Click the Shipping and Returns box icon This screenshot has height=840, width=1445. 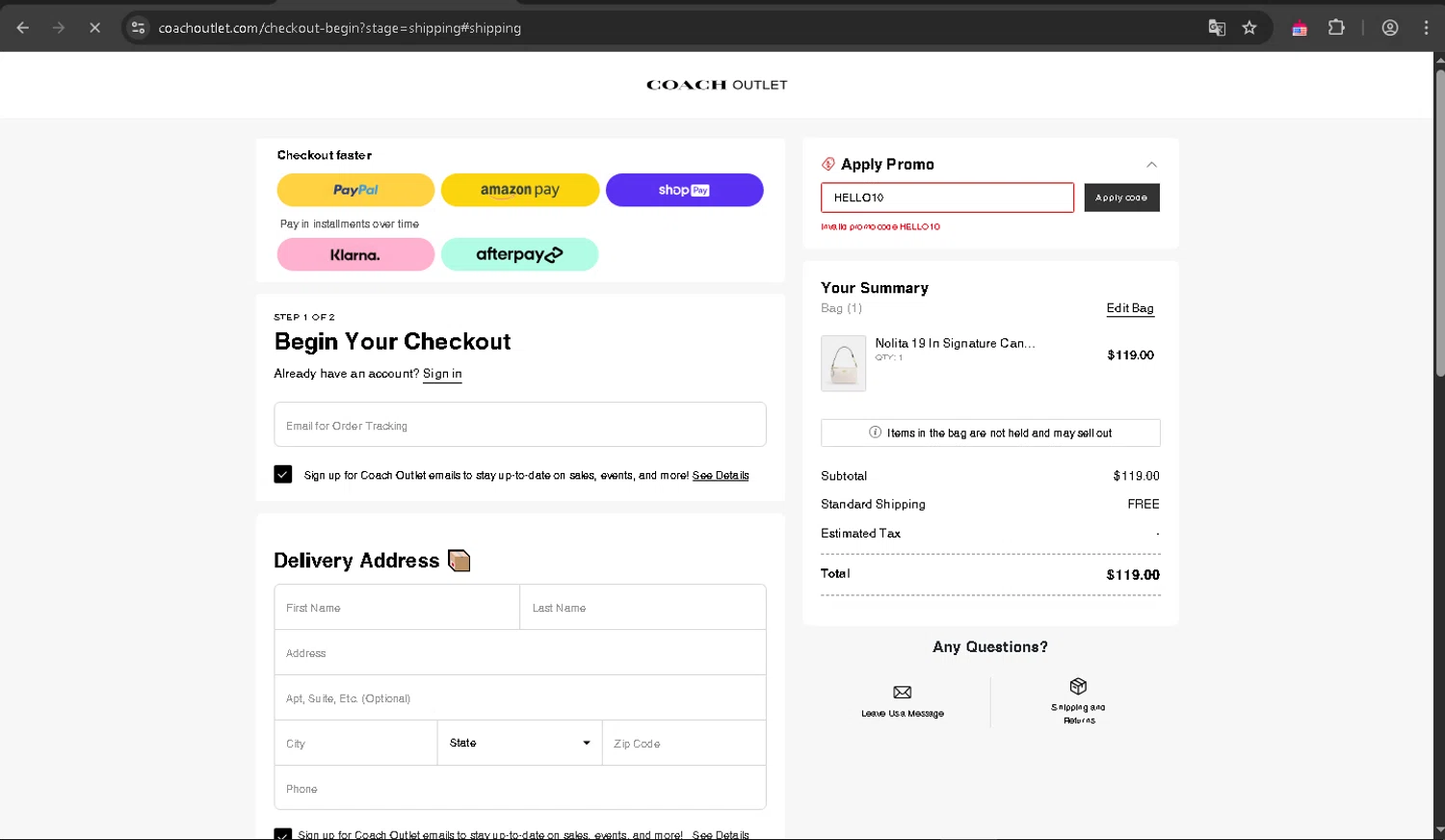click(1078, 686)
